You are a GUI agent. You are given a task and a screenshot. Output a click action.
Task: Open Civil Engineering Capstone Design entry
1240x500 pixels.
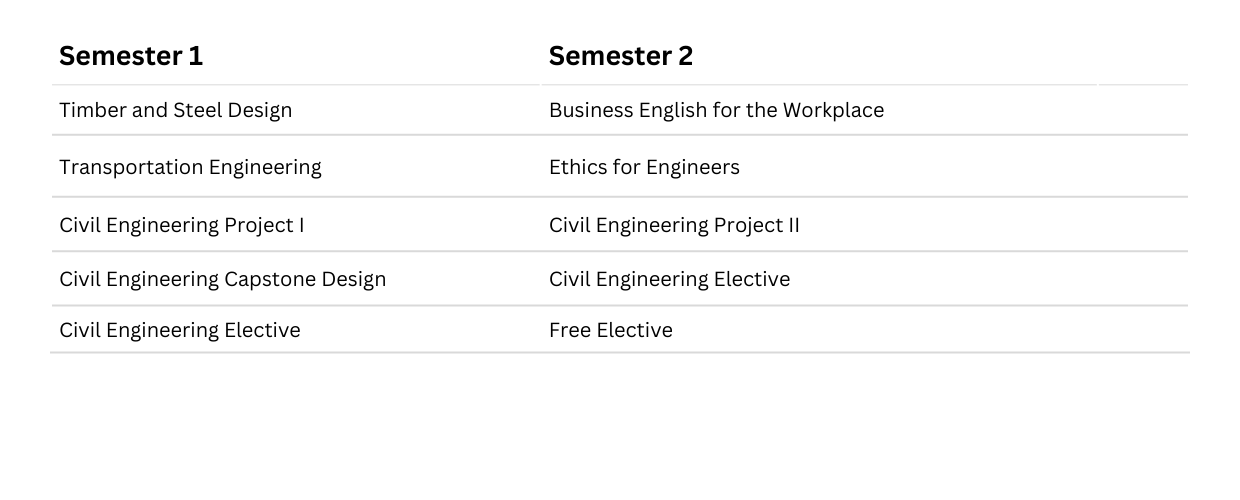[x=223, y=279]
